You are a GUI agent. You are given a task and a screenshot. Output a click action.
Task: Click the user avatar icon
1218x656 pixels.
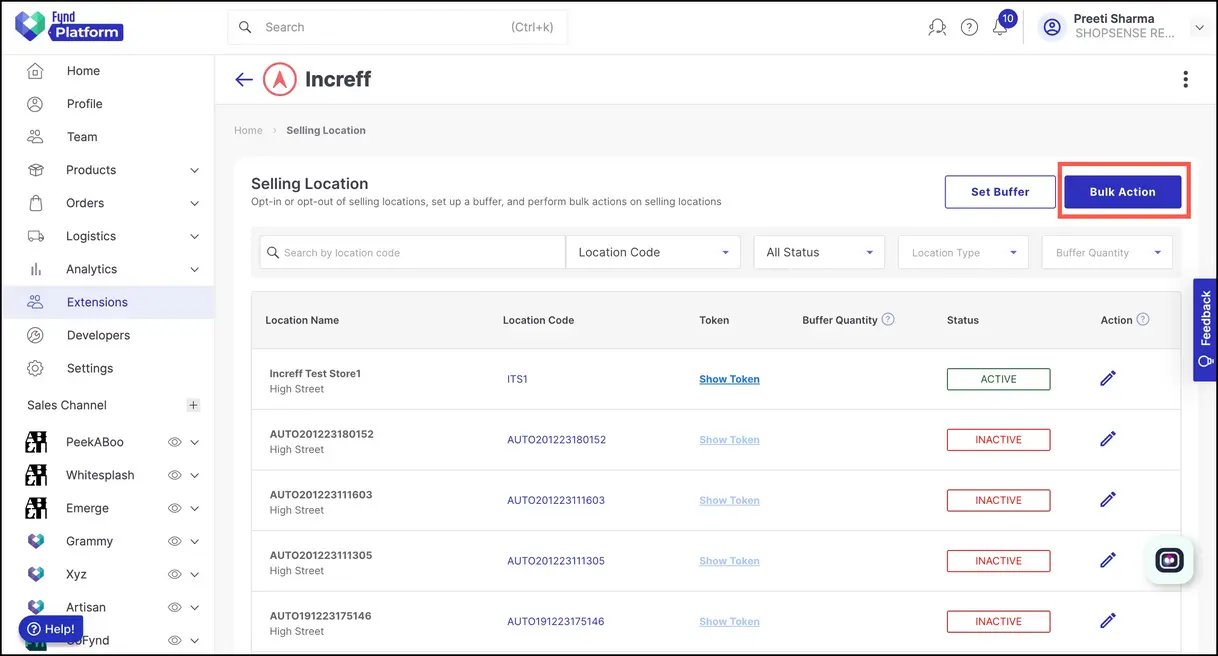point(1052,28)
